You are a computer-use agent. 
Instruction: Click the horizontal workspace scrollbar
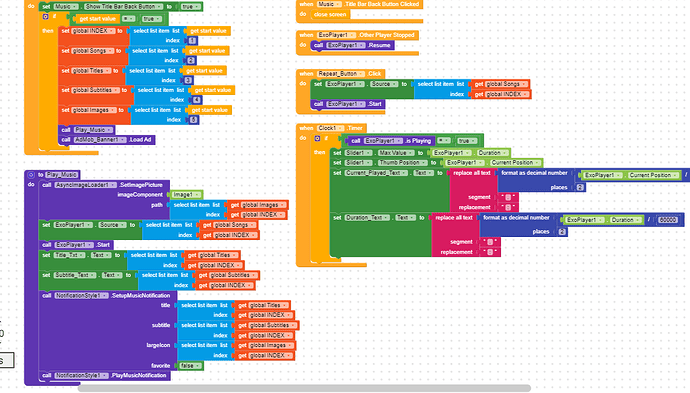[304, 388]
